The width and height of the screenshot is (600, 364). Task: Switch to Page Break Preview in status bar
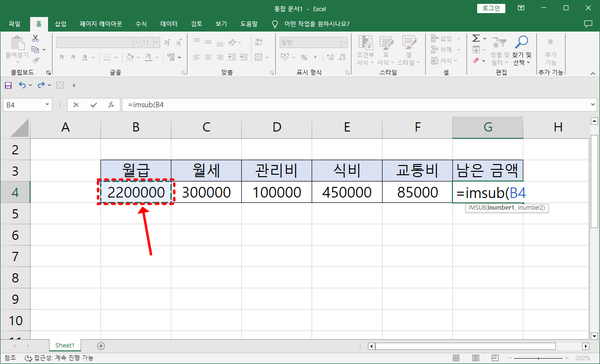(495, 358)
